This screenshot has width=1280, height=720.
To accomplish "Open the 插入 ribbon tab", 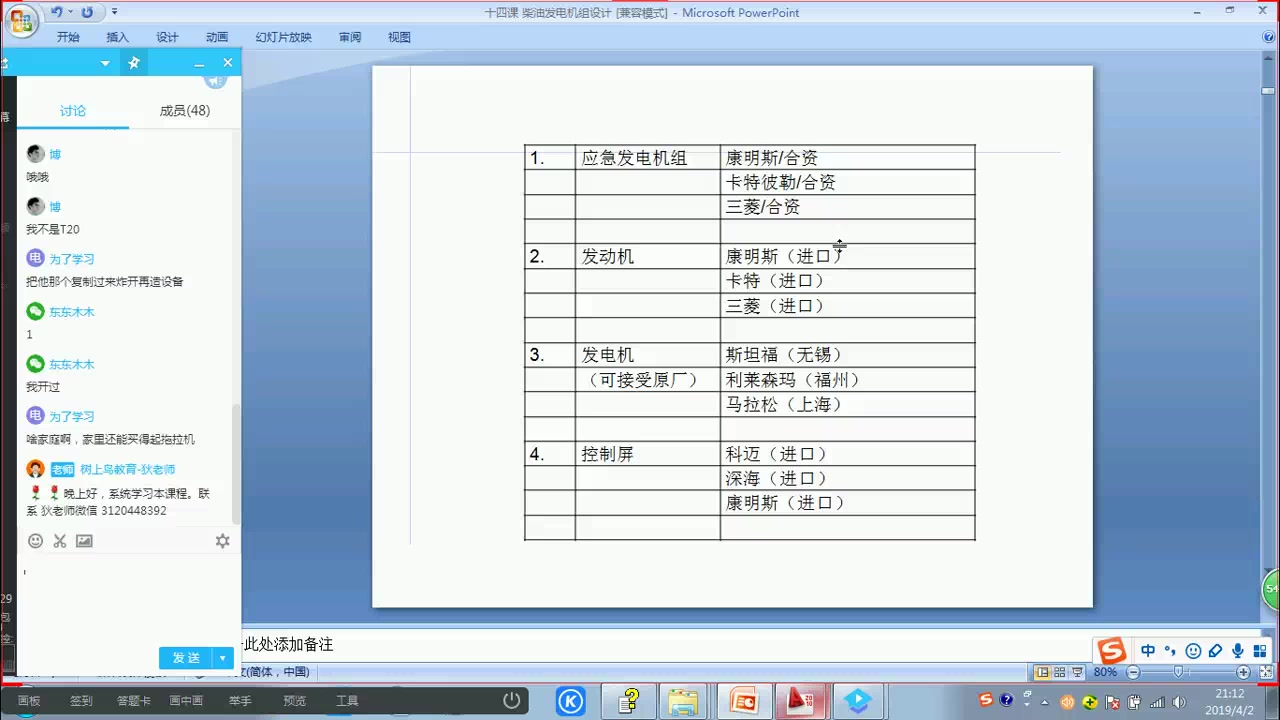I will 118,37.
